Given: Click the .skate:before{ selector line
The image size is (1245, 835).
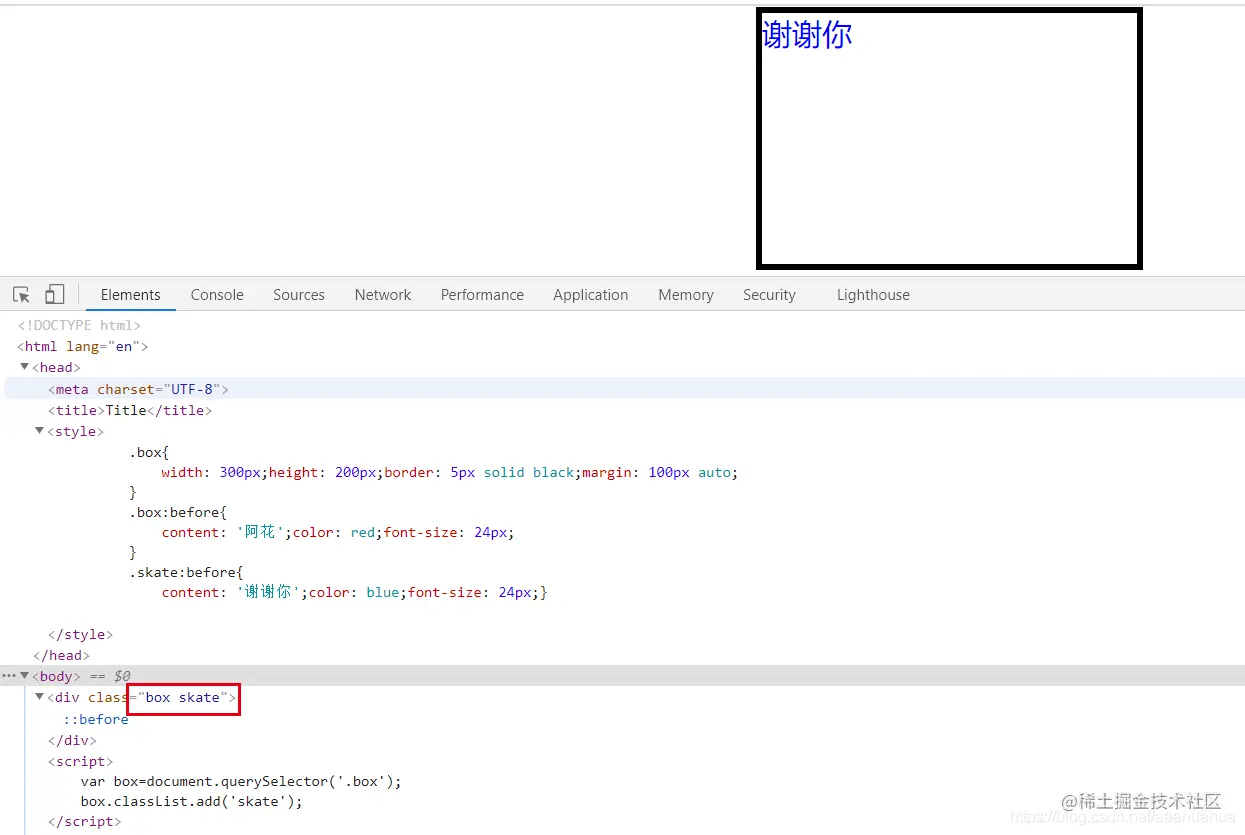Looking at the screenshot, I should tap(186, 572).
